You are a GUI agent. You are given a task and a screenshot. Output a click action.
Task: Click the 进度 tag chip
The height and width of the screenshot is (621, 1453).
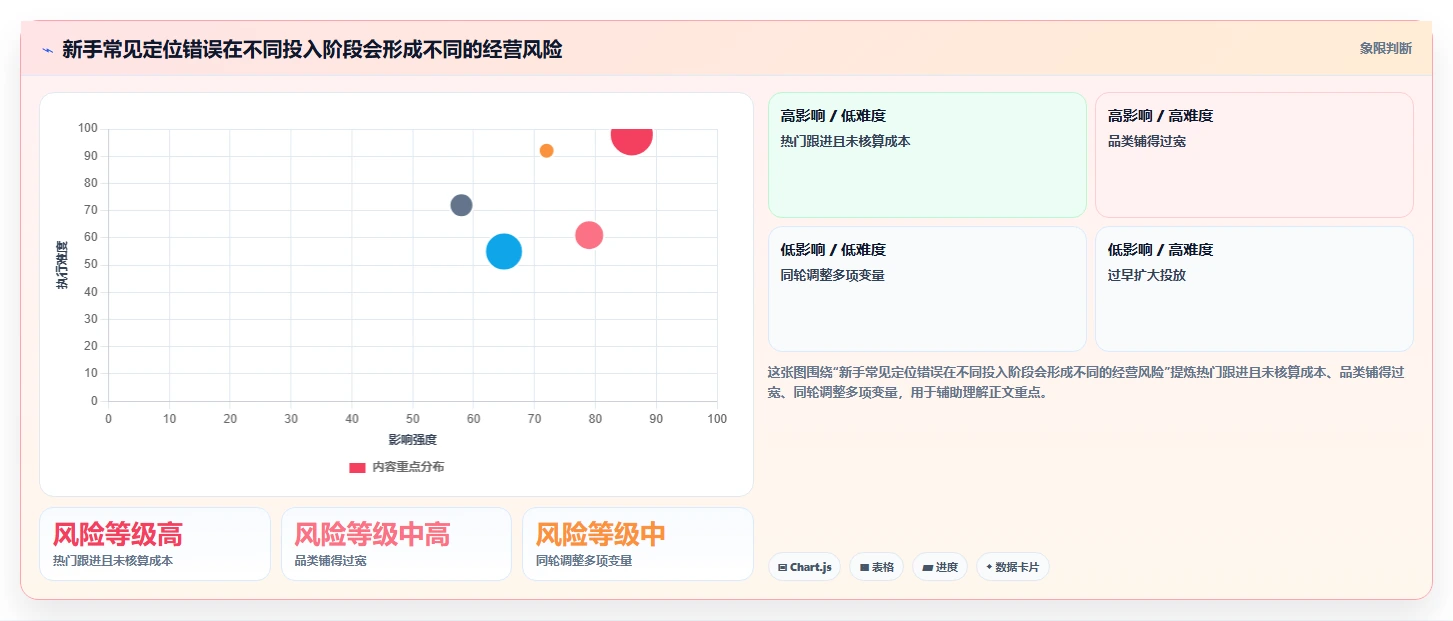click(x=939, y=567)
